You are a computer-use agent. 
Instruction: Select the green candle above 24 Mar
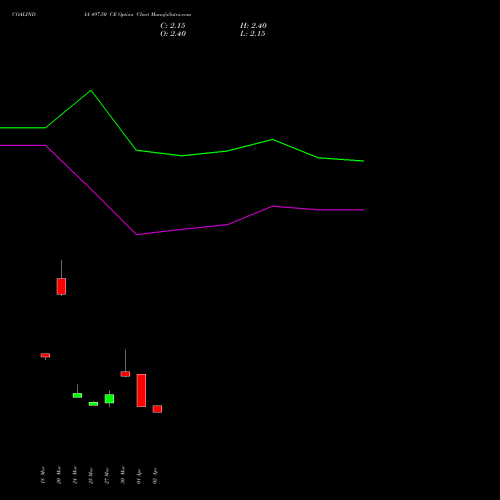click(x=77, y=395)
